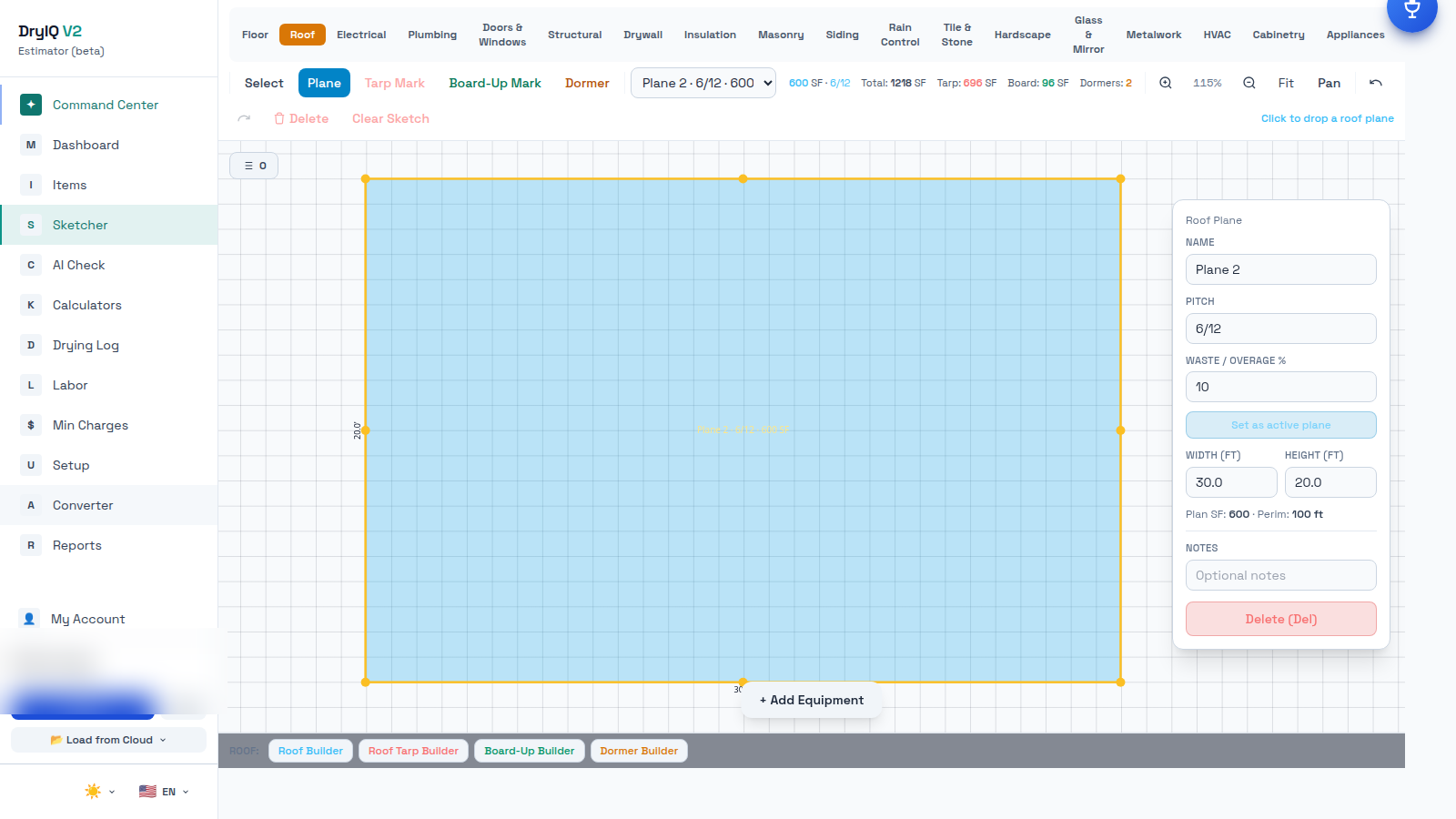Go to the Labor page

[109, 385]
